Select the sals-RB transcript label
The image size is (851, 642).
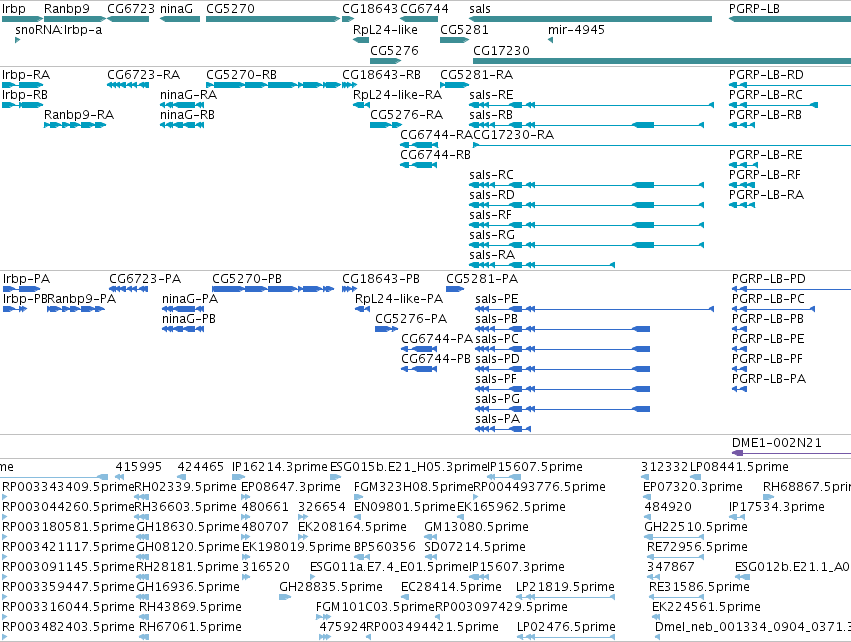491,115
